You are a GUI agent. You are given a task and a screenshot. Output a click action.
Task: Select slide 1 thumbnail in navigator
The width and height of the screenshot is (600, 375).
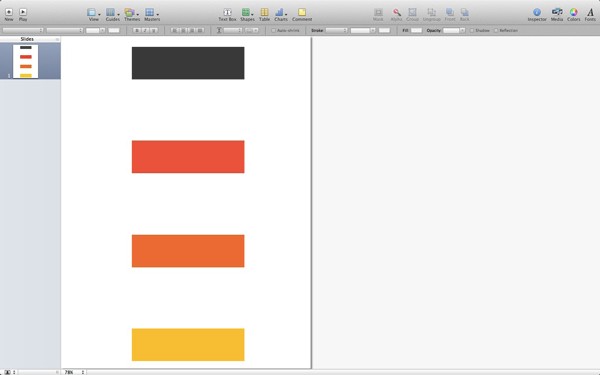(26, 61)
